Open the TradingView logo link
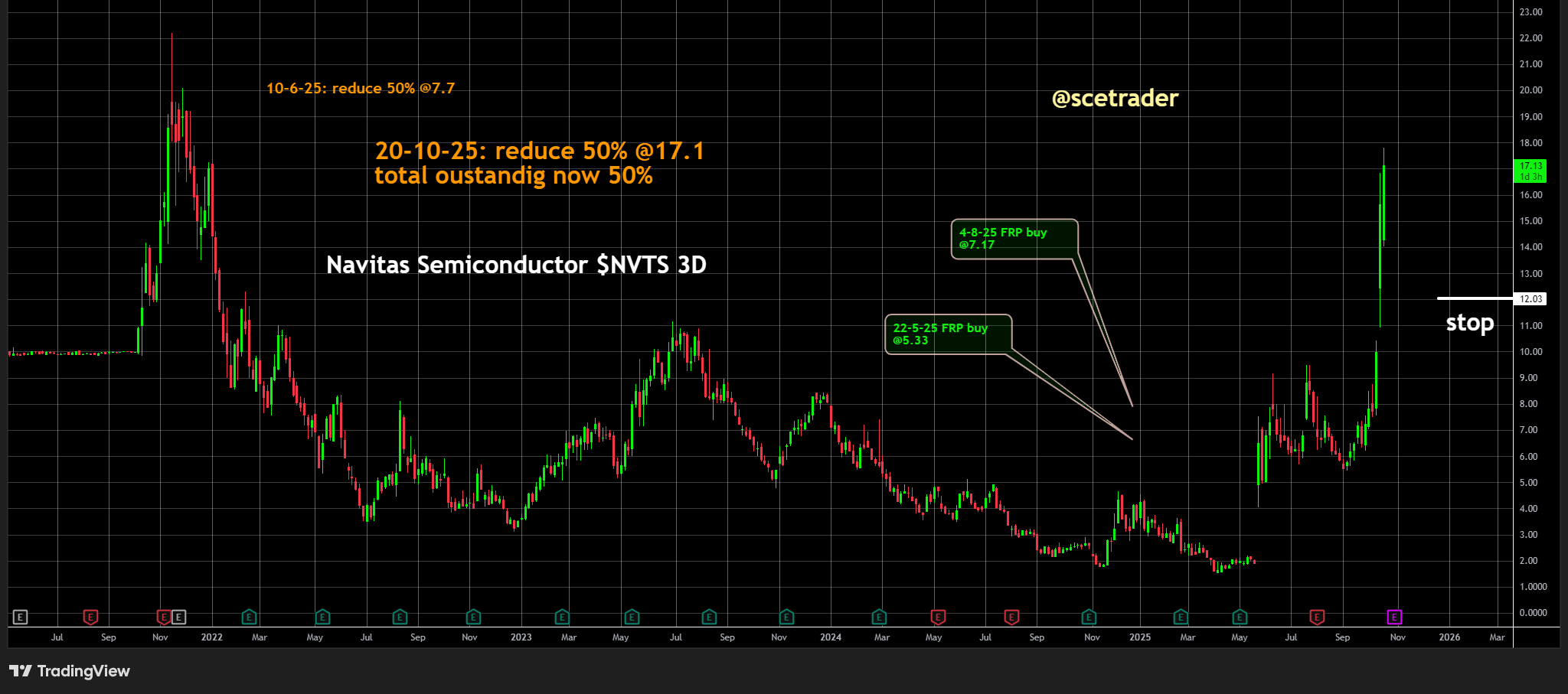 [x=70, y=671]
